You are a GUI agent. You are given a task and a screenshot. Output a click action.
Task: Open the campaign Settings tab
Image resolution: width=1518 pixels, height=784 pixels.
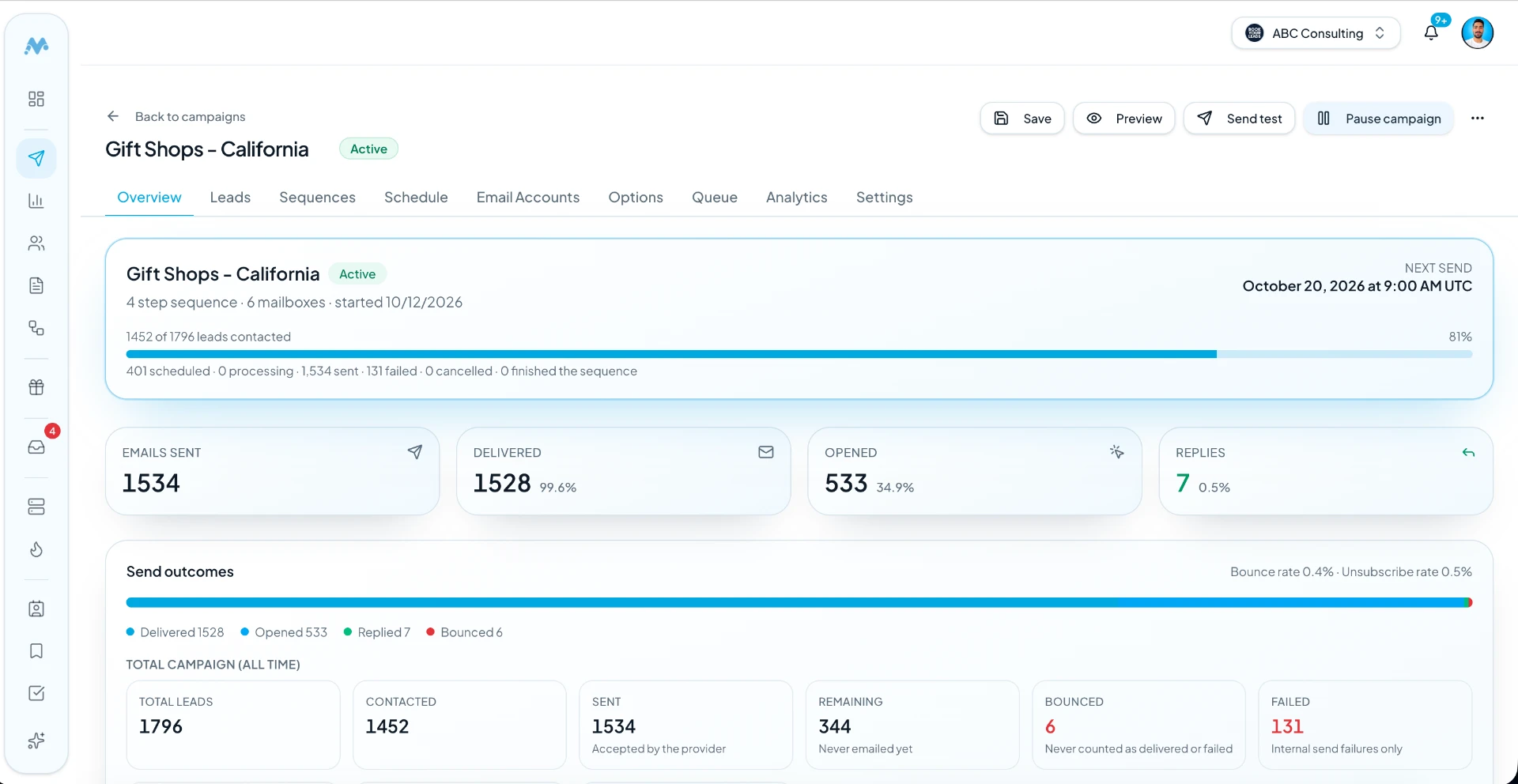(885, 198)
